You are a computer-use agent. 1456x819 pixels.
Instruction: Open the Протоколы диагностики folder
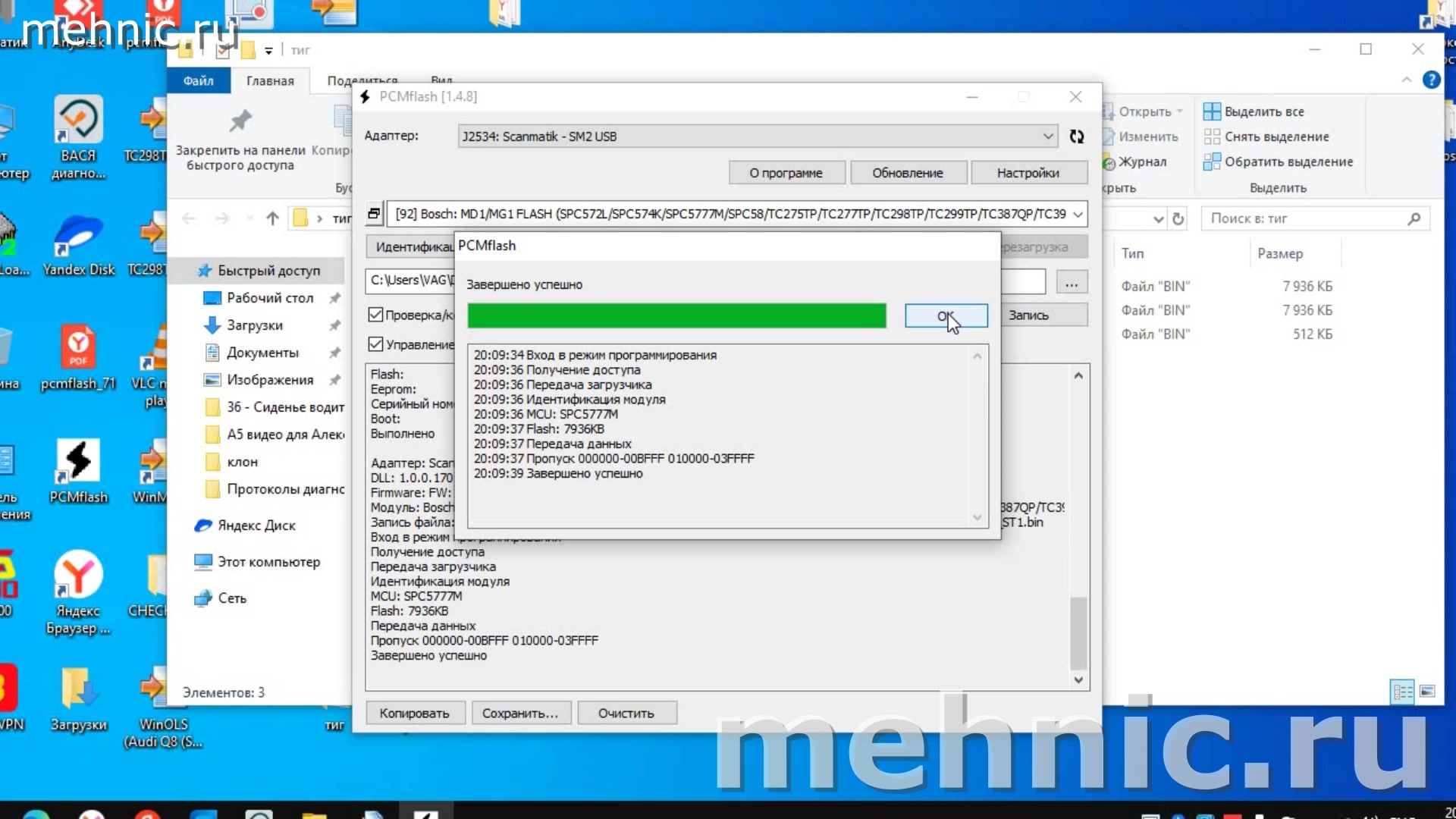pos(275,489)
